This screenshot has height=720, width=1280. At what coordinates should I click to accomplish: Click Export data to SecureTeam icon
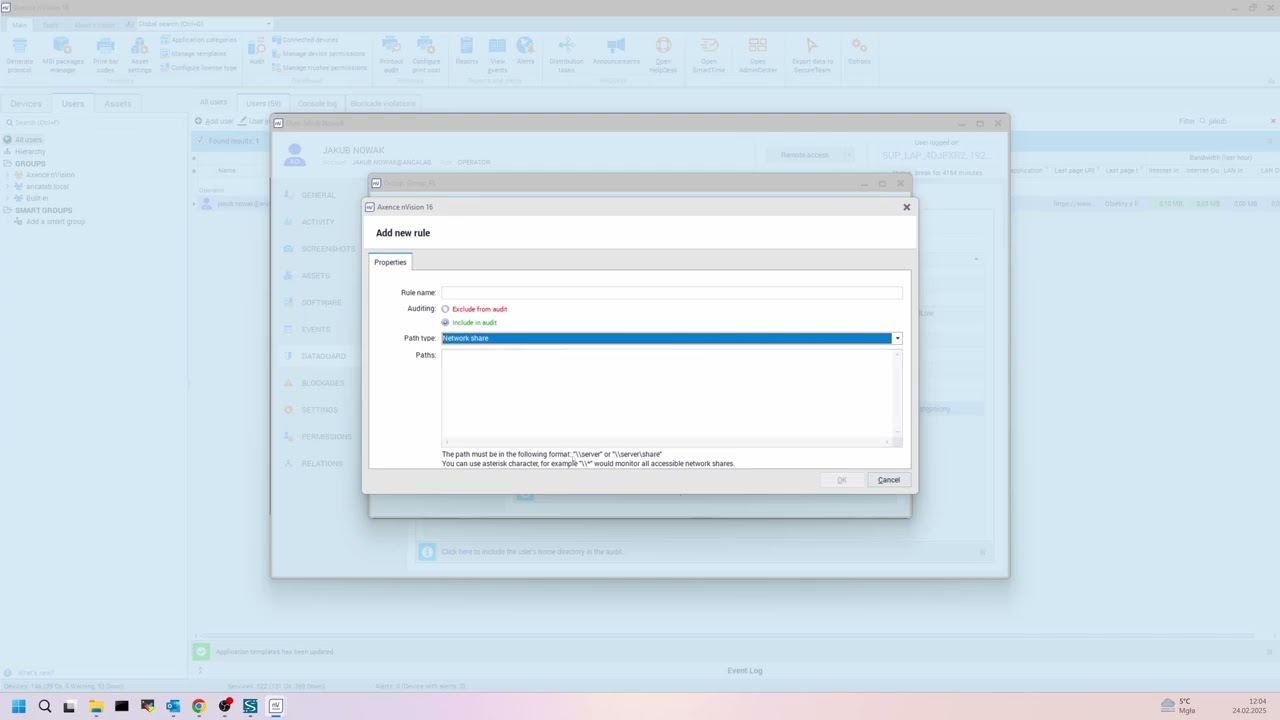pyautogui.click(x=812, y=55)
